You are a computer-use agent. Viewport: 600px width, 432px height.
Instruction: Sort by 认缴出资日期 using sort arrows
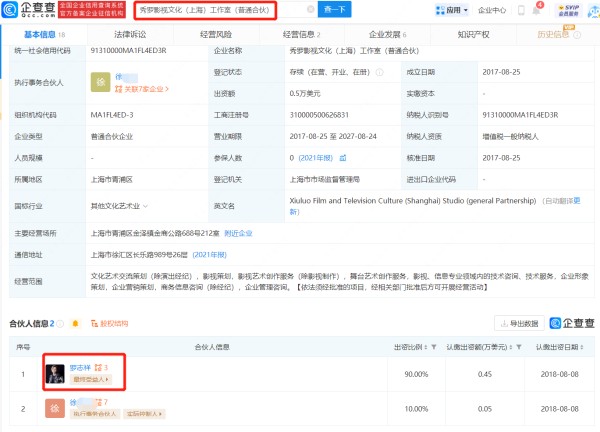click(582, 347)
